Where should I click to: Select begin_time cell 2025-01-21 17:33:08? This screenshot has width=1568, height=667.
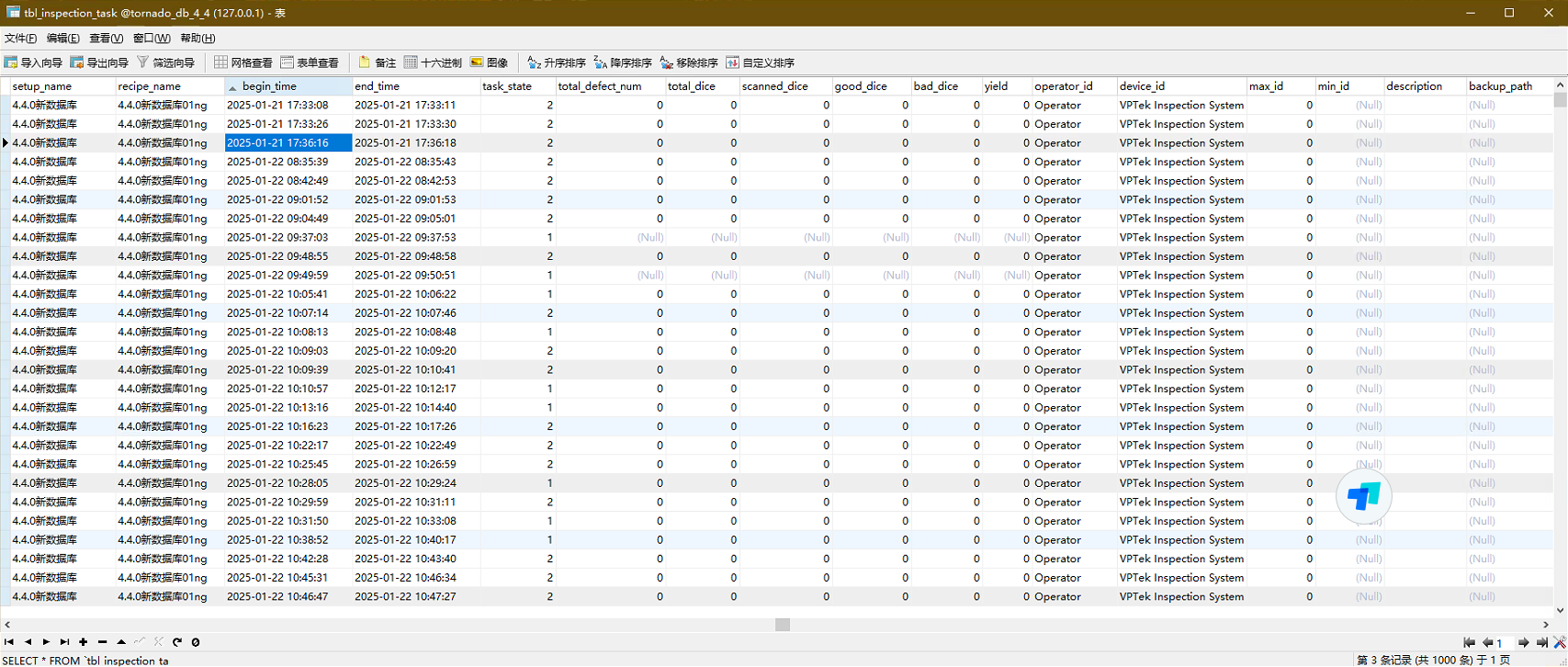click(x=288, y=105)
